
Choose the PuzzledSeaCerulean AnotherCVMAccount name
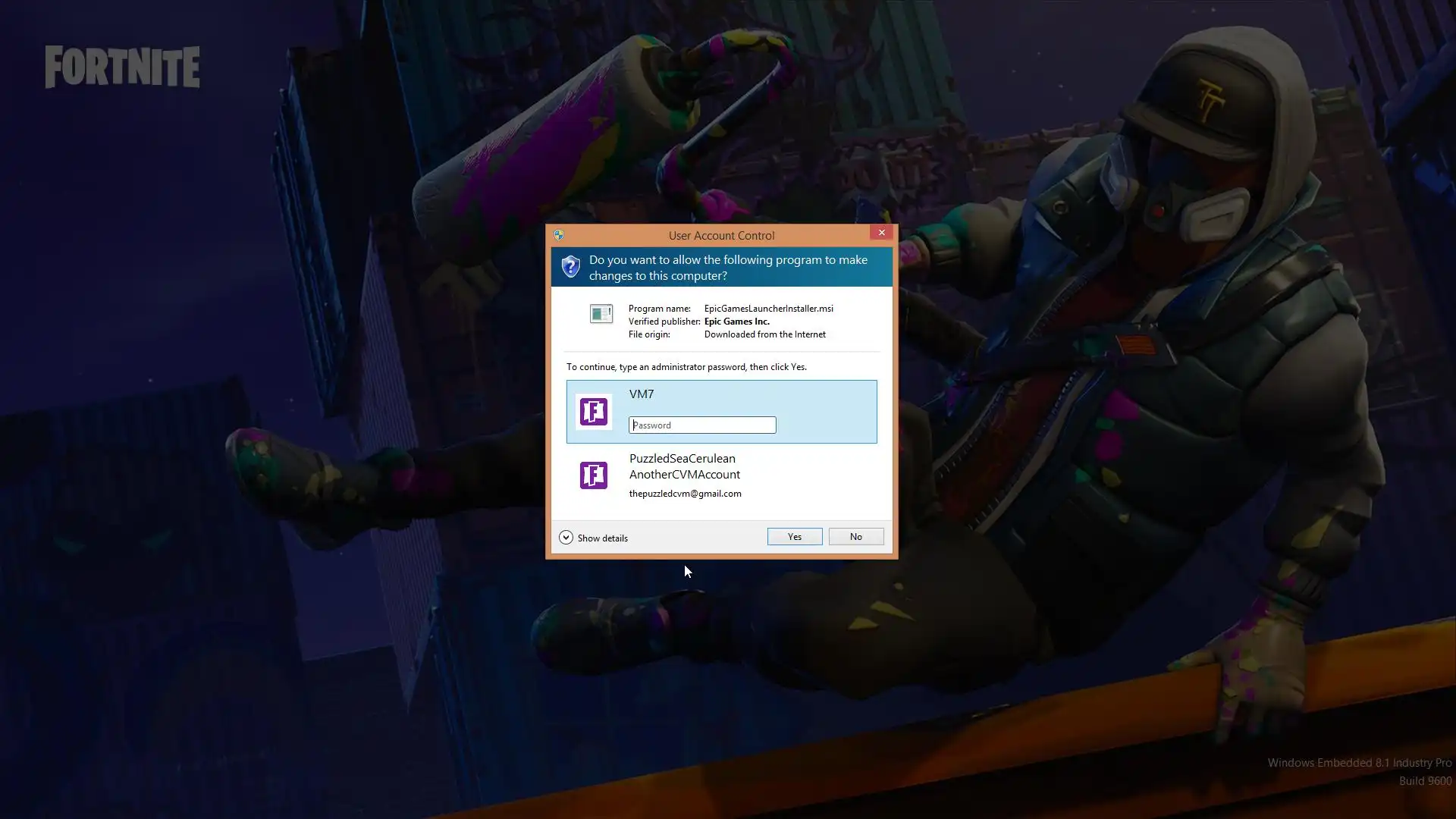coord(684,466)
